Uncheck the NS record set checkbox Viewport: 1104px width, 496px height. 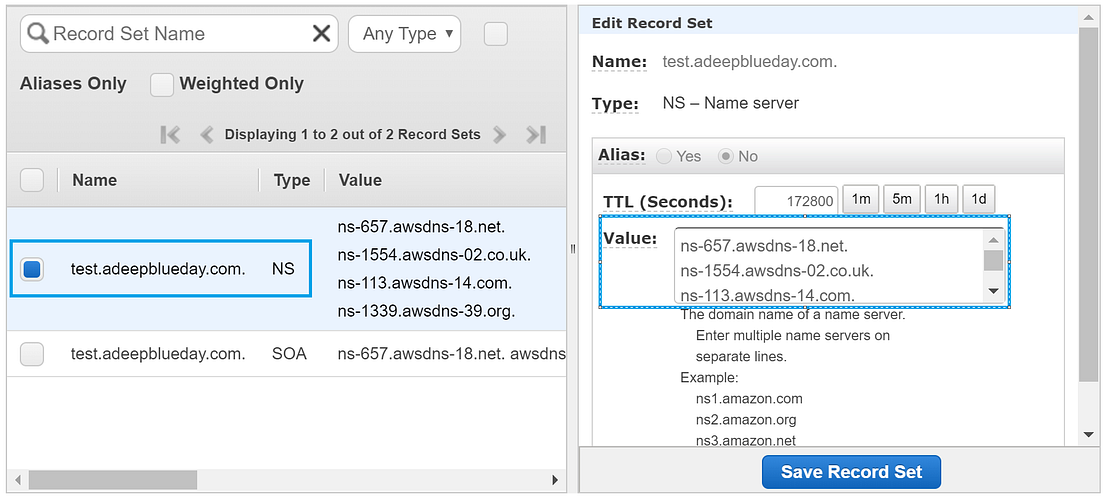pos(32,269)
